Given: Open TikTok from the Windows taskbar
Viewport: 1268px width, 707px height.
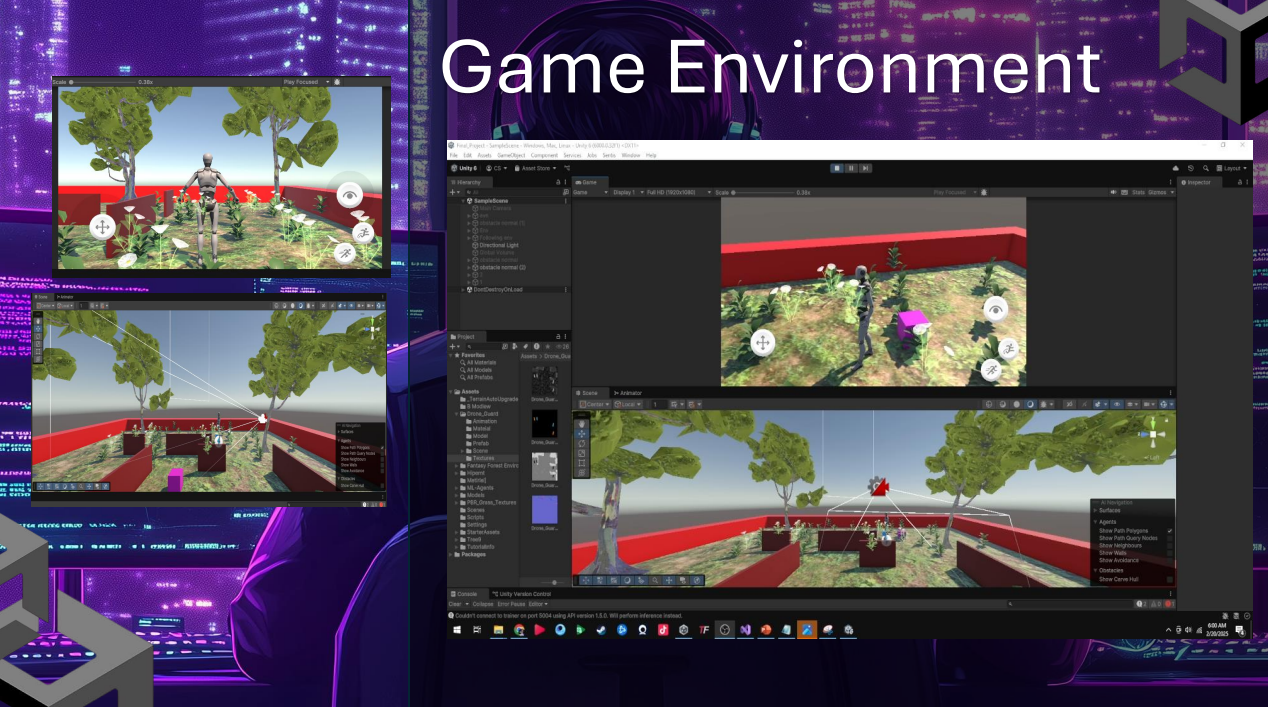Looking at the screenshot, I should coord(662,630).
